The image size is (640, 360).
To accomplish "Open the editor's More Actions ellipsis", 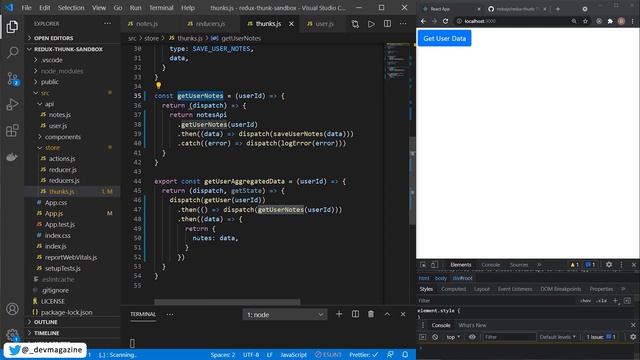I will point(403,24).
